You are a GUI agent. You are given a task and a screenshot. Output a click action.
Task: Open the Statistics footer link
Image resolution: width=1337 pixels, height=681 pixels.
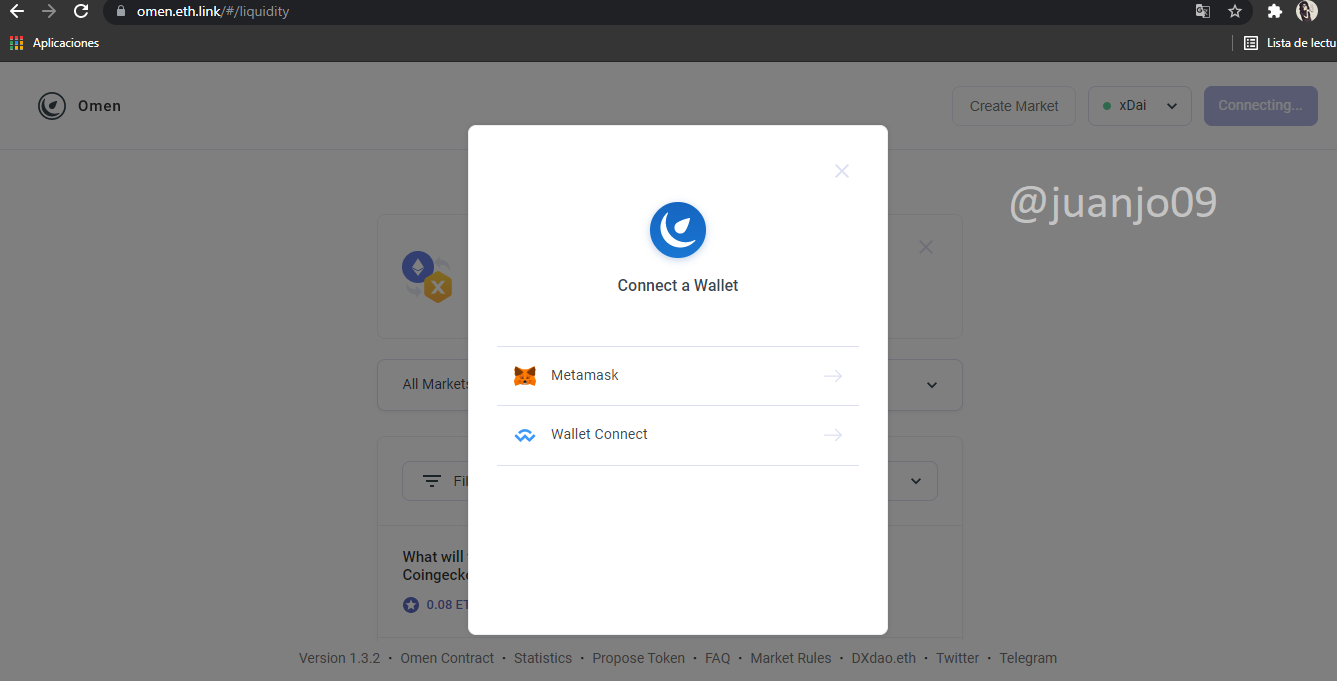(543, 658)
